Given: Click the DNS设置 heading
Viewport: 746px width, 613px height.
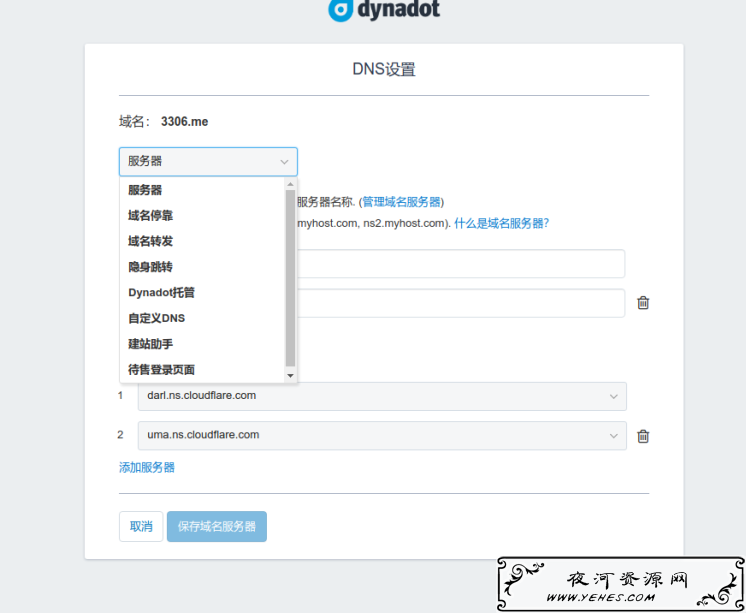Looking at the screenshot, I should 384,69.
